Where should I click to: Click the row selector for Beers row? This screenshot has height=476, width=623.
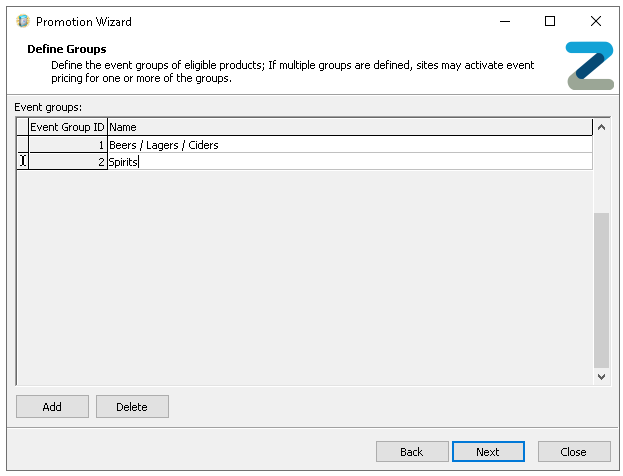pyautogui.click(x=22, y=145)
